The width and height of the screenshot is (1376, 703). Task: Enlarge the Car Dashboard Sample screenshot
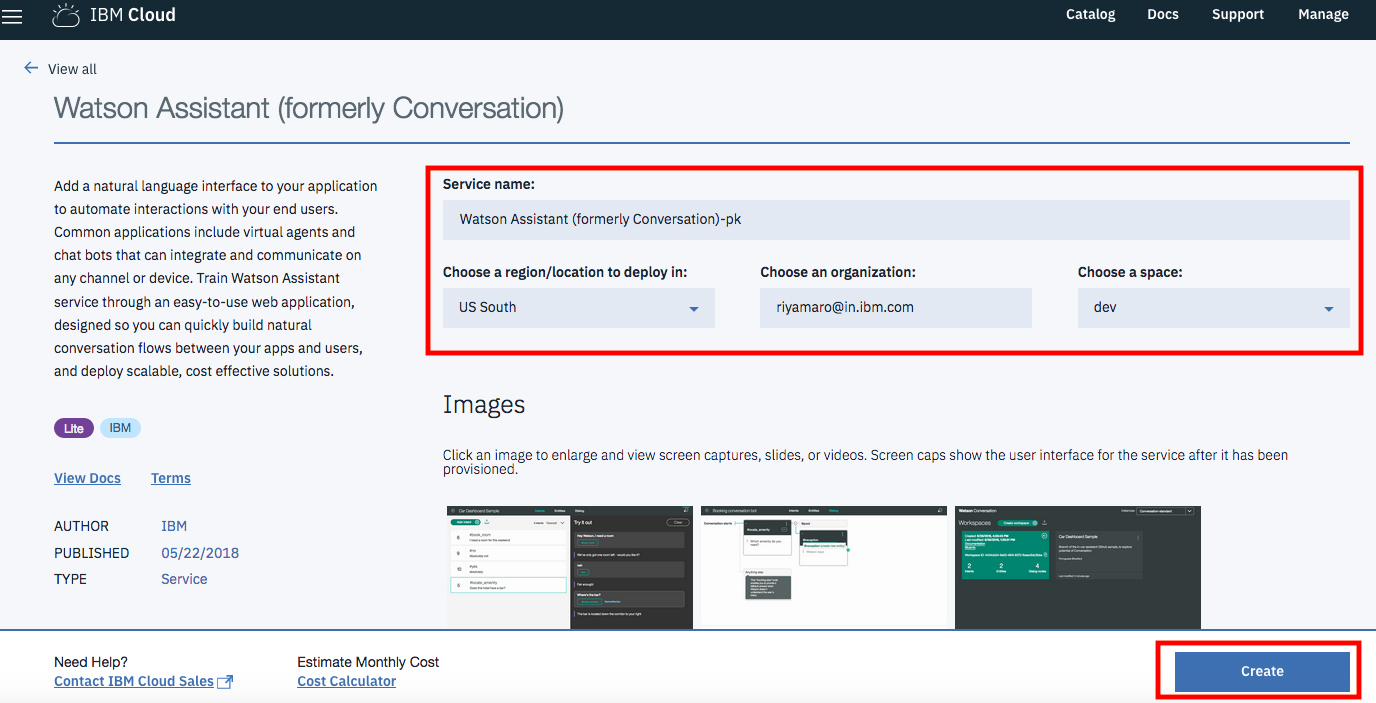pos(570,567)
